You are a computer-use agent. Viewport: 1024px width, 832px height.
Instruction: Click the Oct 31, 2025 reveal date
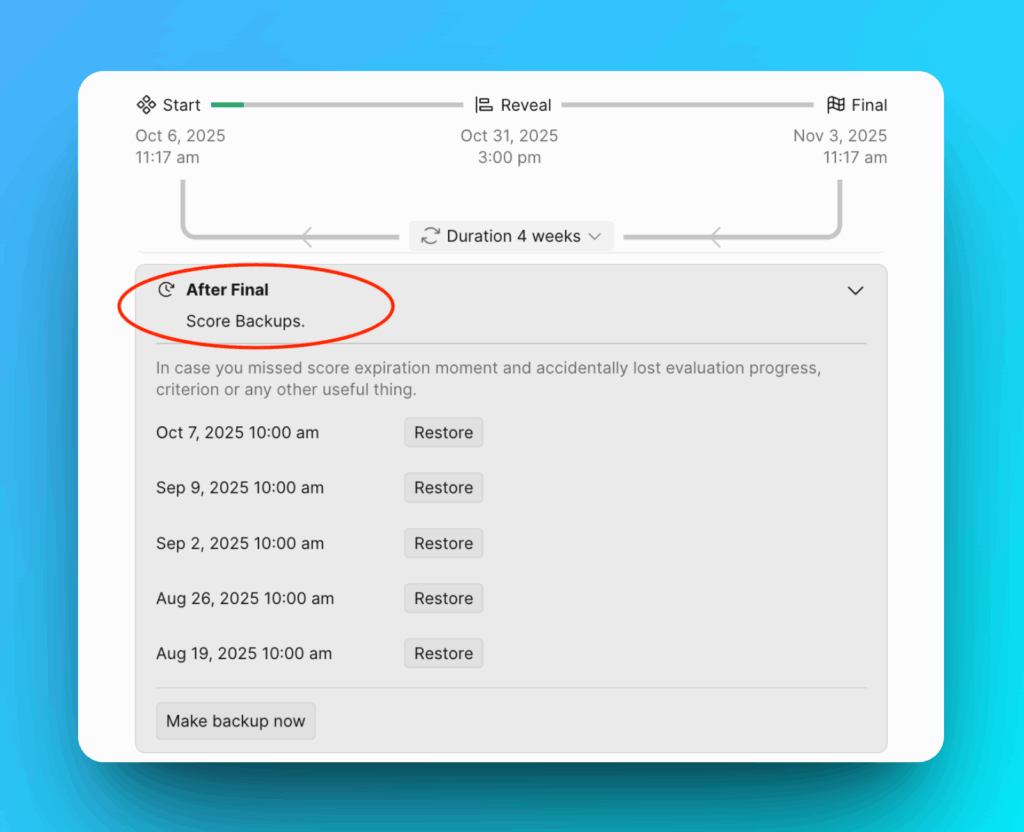(510, 135)
